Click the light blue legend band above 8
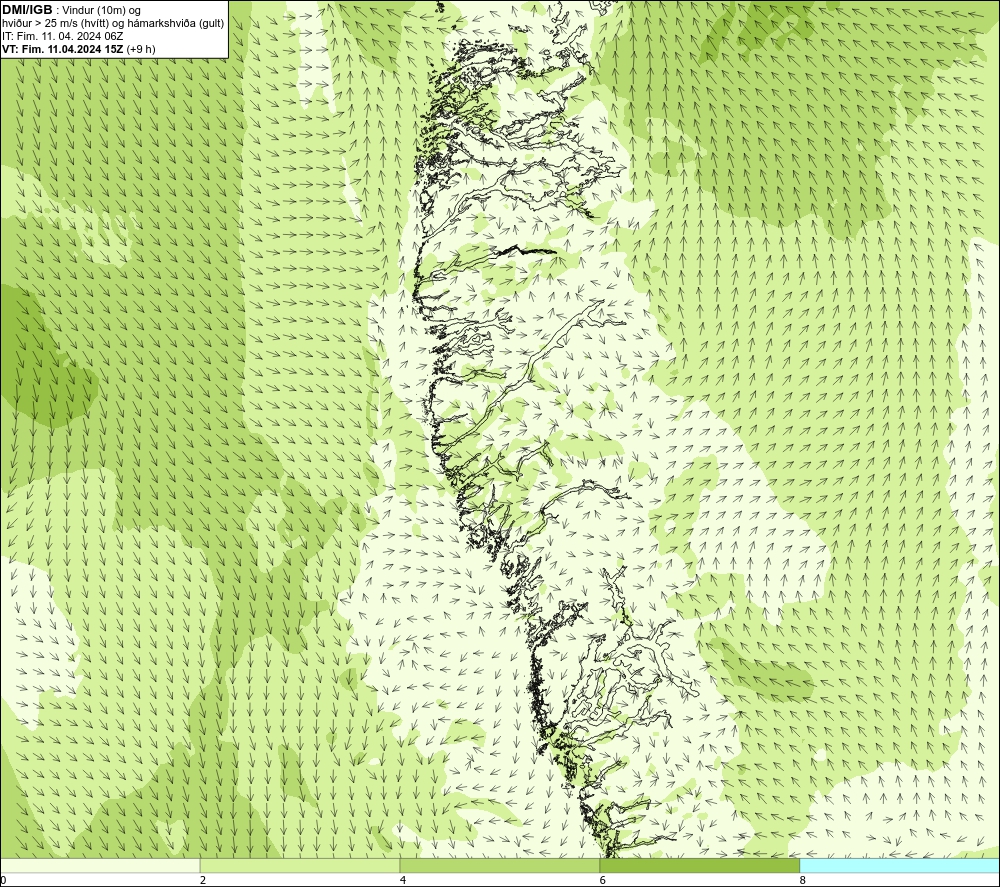The image size is (1000, 887). [900, 865]
